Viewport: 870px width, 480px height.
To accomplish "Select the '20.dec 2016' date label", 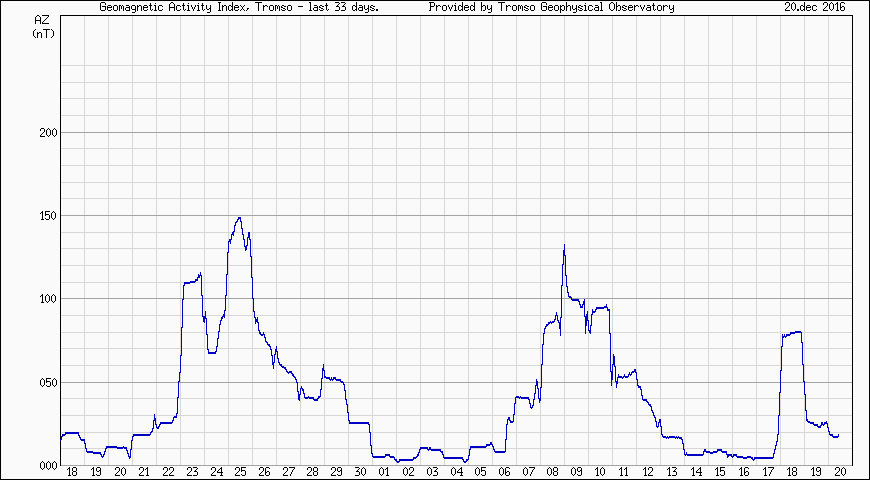I will click(815, 7).
